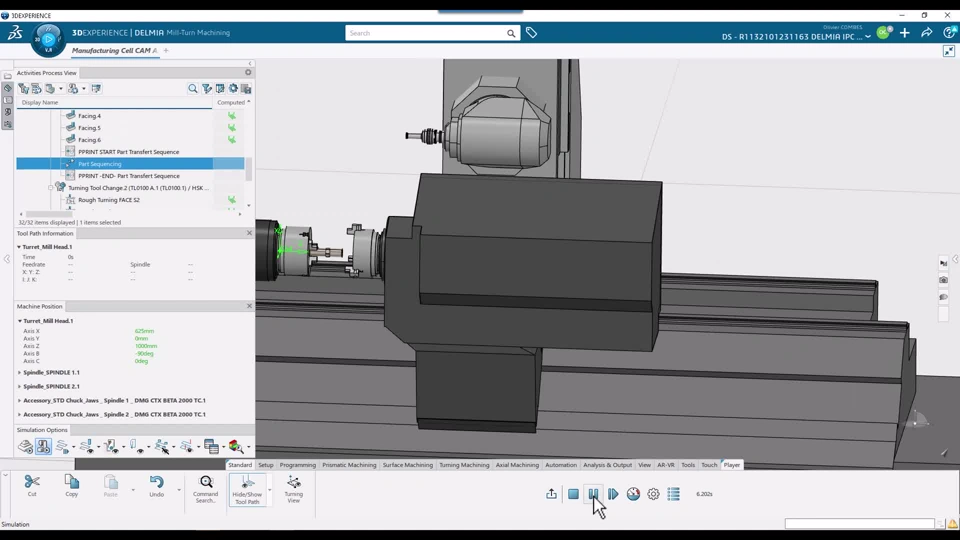Click the search magnifier in Activities Process View
Screen dimensions: 960x540
[x=193, y=89]
